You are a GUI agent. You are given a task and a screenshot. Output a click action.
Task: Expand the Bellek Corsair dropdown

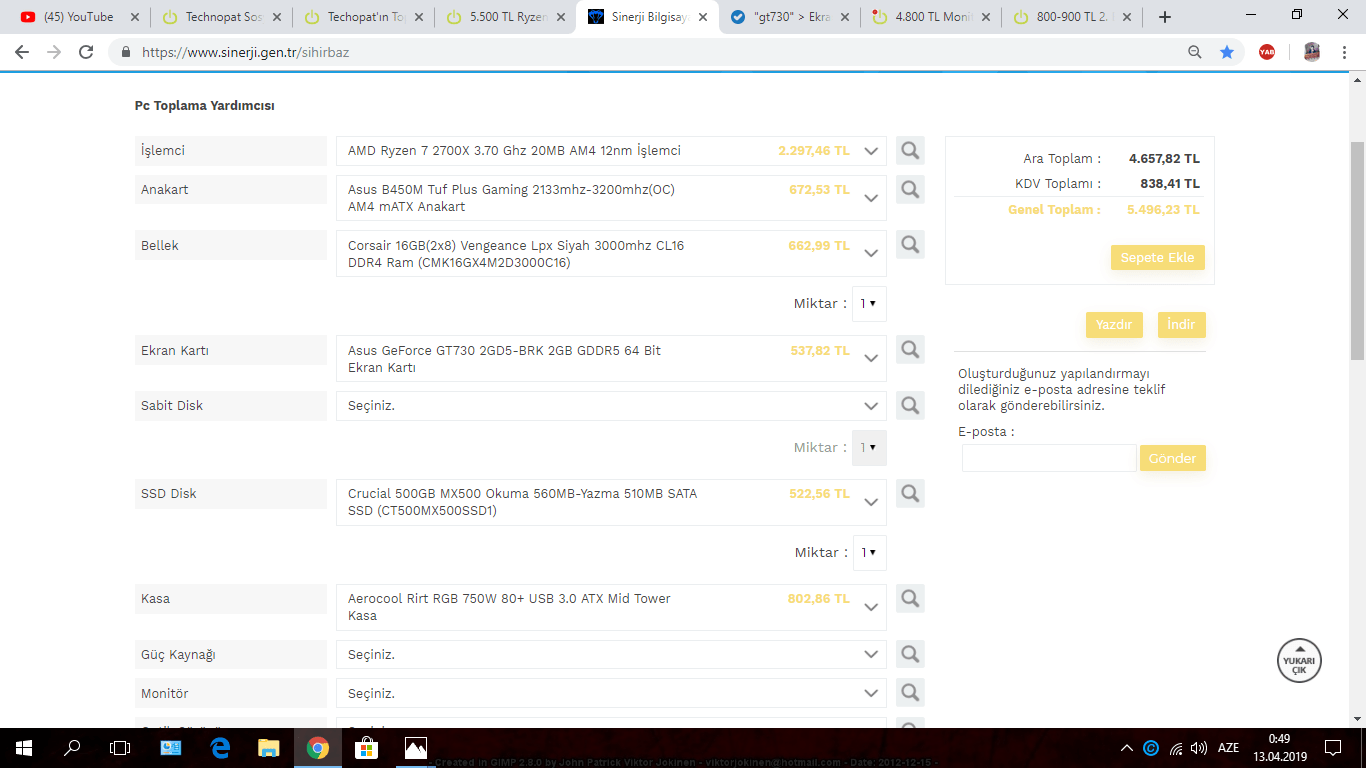[871, 253]
